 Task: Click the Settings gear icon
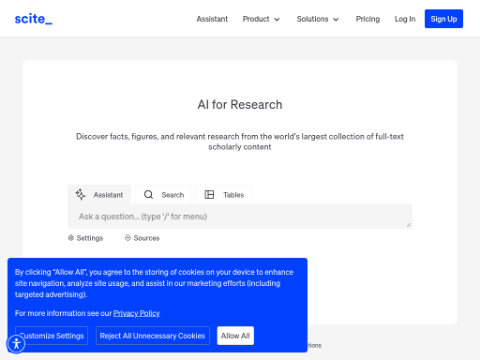pos(71,238)
